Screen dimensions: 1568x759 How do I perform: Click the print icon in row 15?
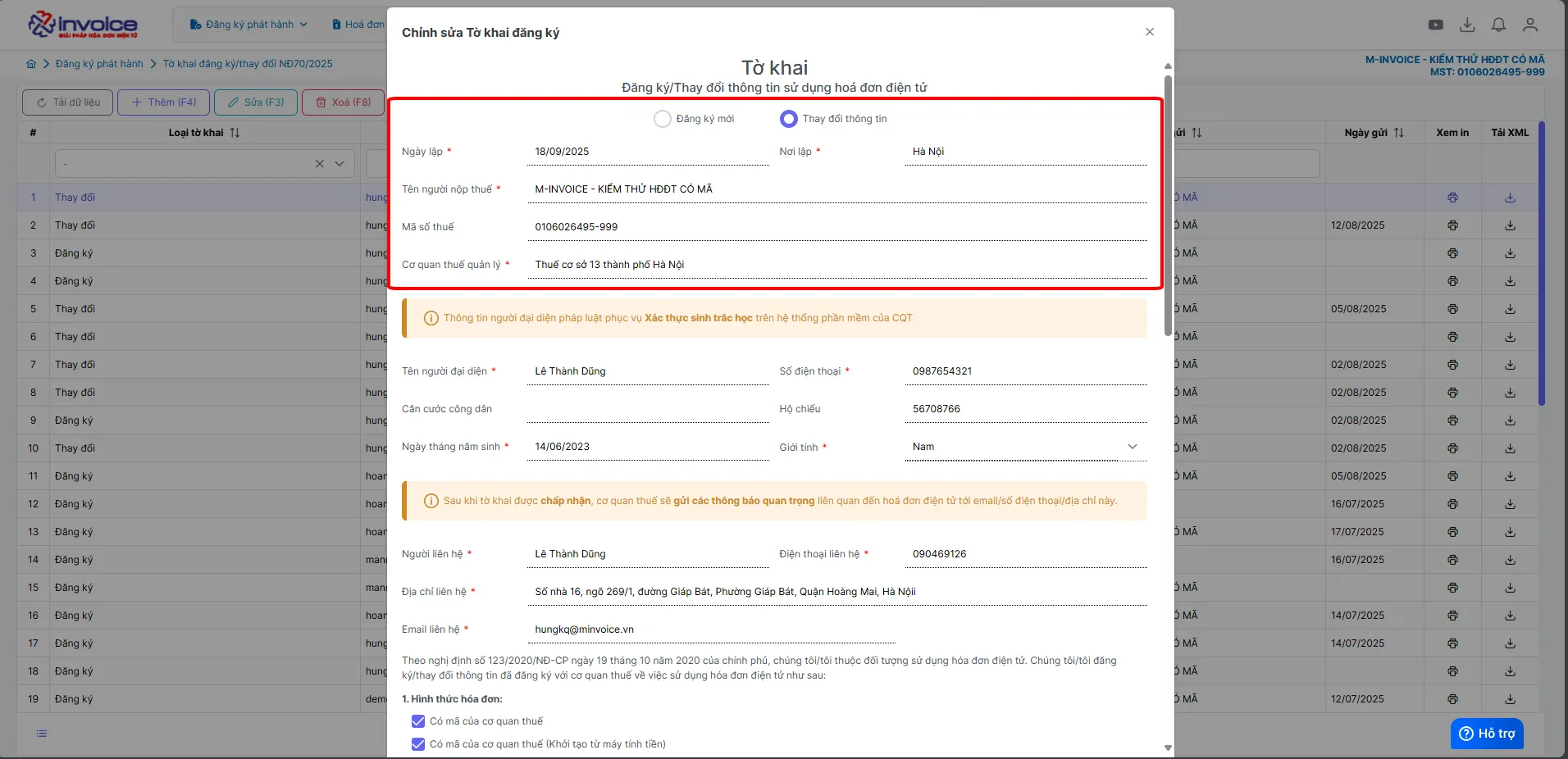(1452, 588)
